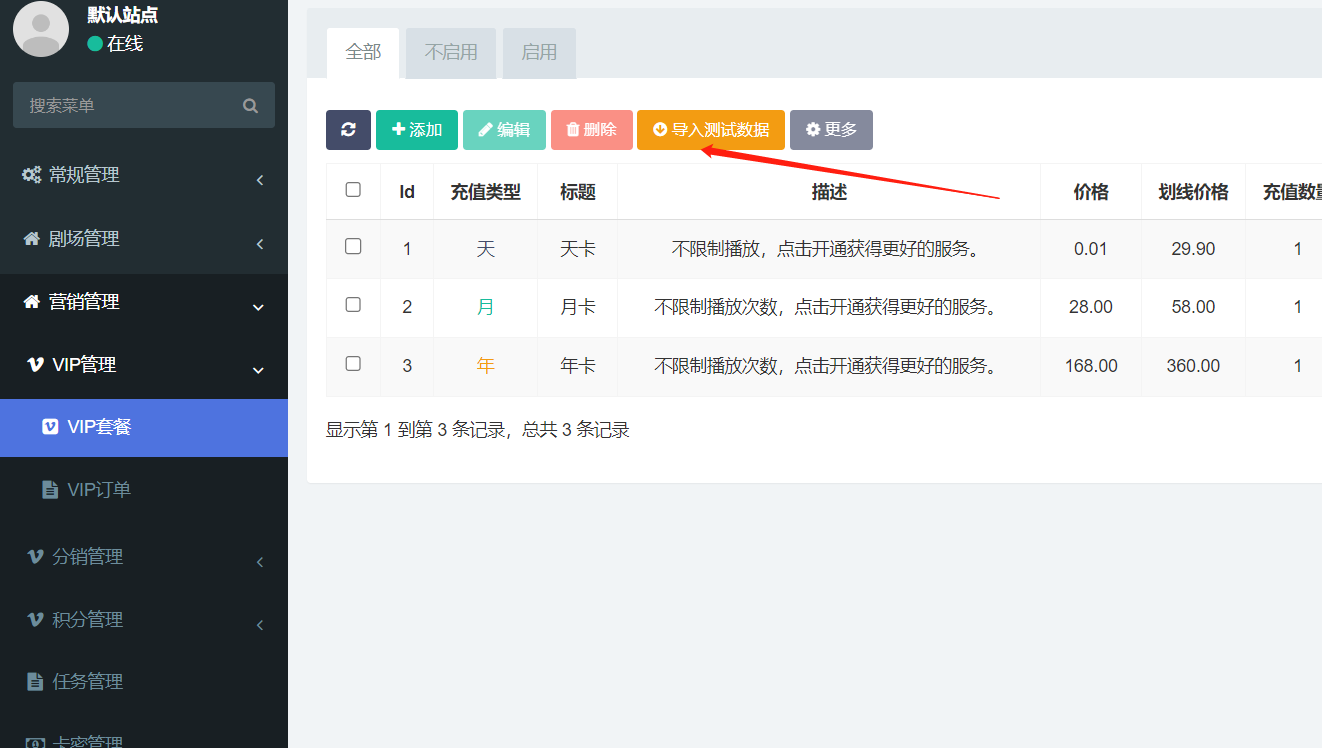
Task: Open the 更多 dropdown menu
Action: click(x=831, y=130)
